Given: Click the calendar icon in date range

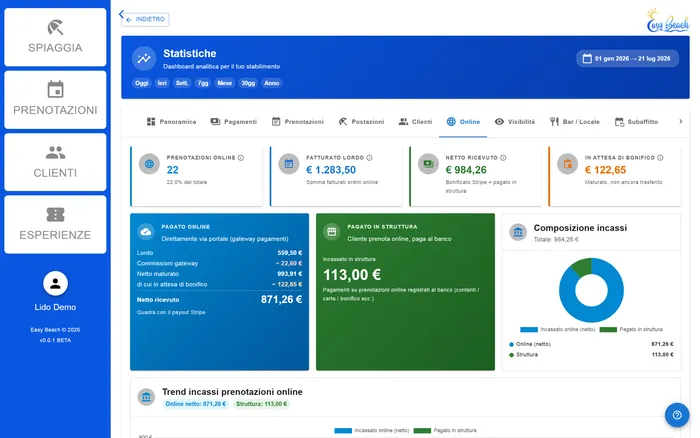Looking at the screenshot, I should (587, 58).
